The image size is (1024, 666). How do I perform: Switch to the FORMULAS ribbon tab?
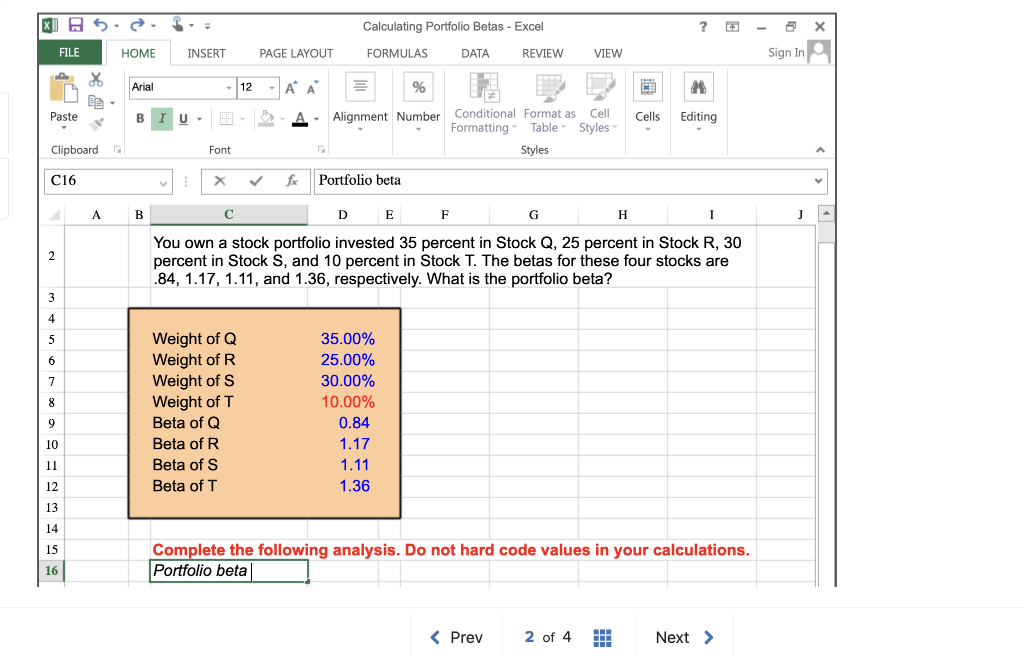coord(397,54)
